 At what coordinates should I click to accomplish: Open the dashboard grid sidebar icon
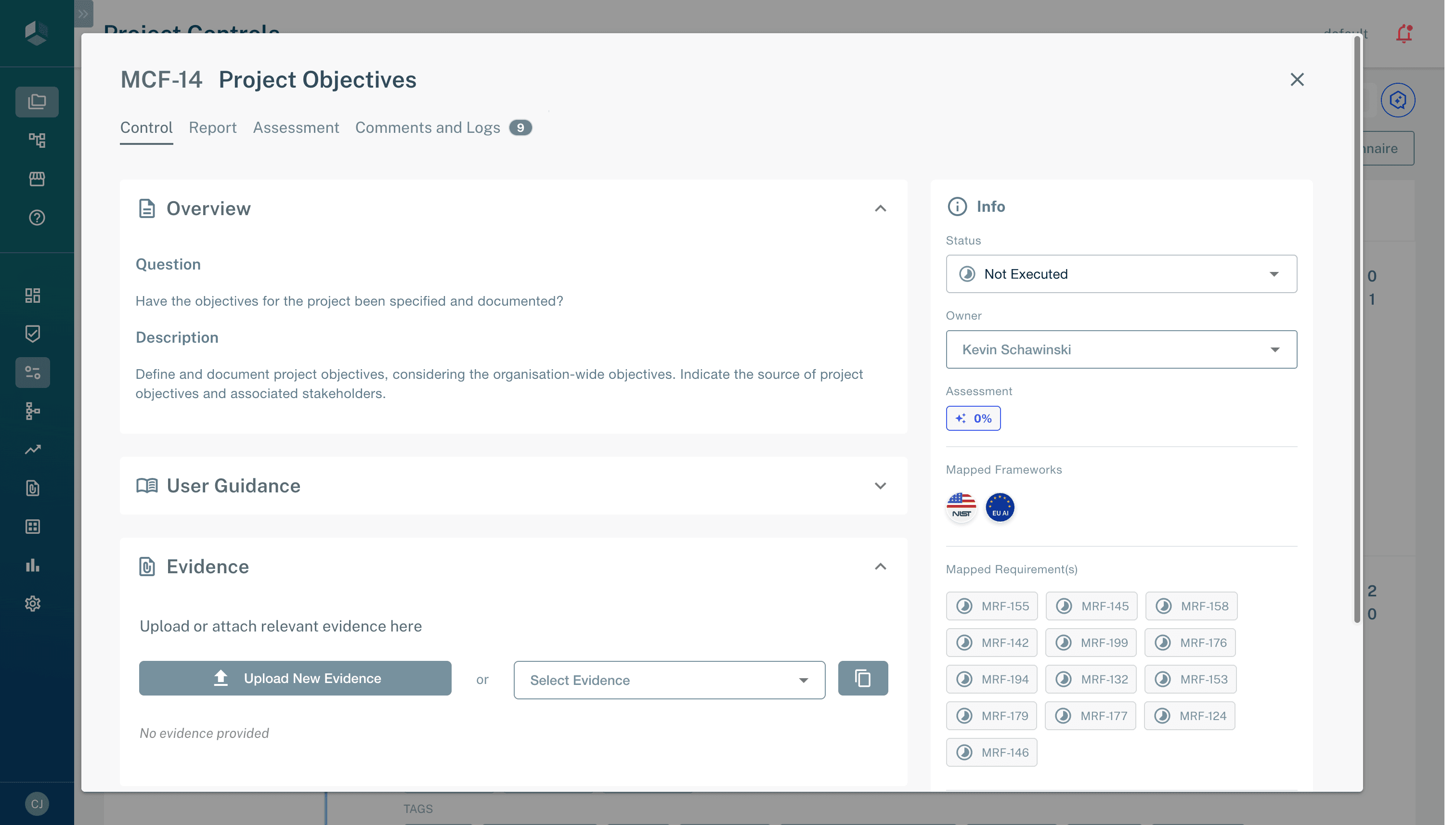[33, 295]
